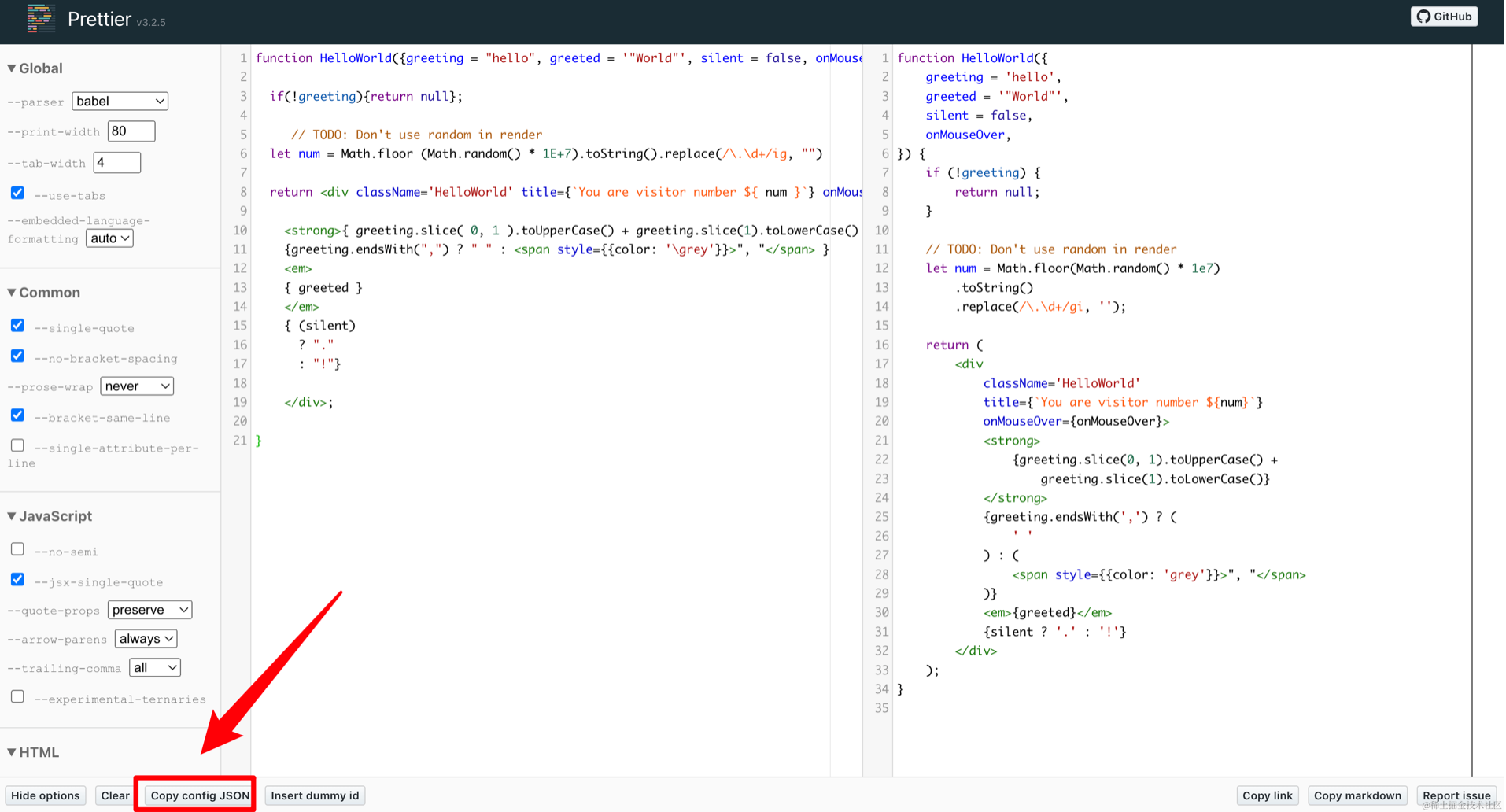The height and width of the screenshot is (812, 1506).
Task: Click the Clear button
Action: point(115,795)
